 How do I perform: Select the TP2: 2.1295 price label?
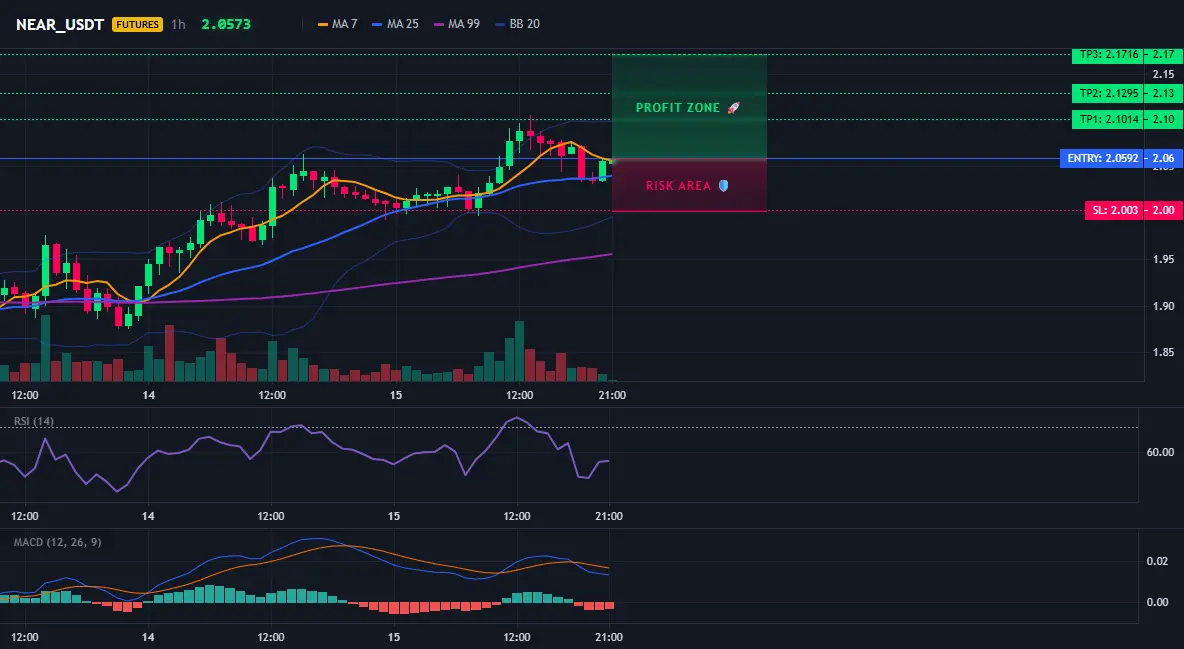(x=1108, y=94)
